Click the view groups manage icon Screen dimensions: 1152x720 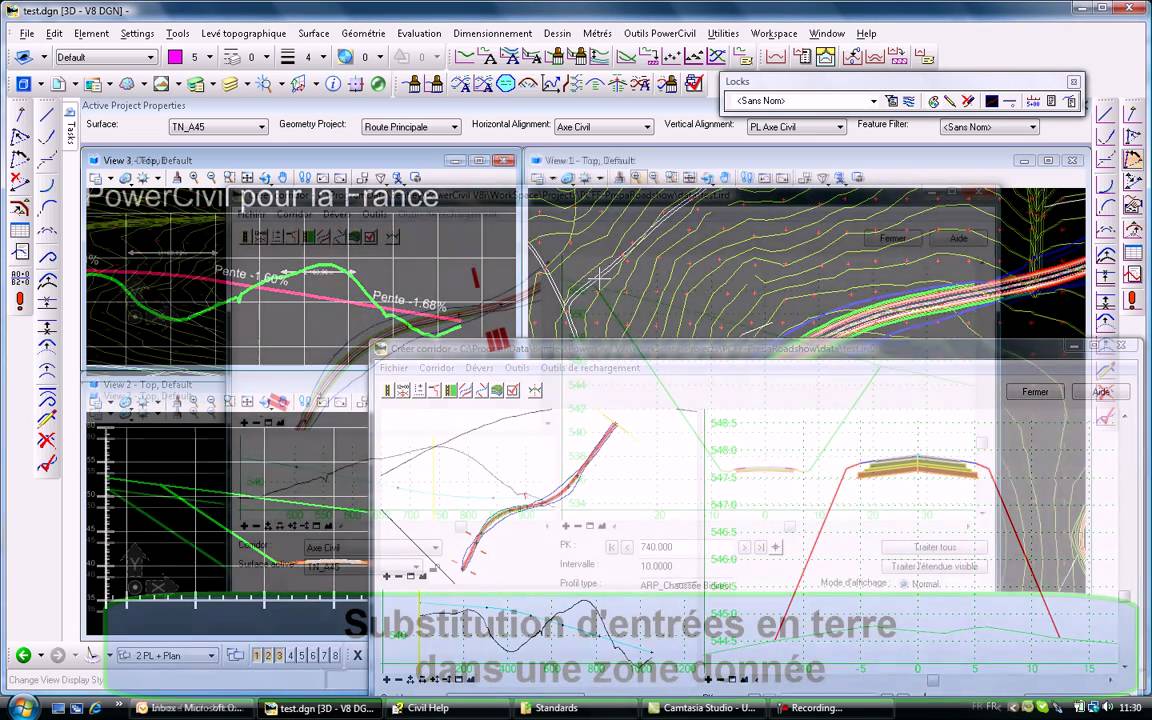coord(236,655)
